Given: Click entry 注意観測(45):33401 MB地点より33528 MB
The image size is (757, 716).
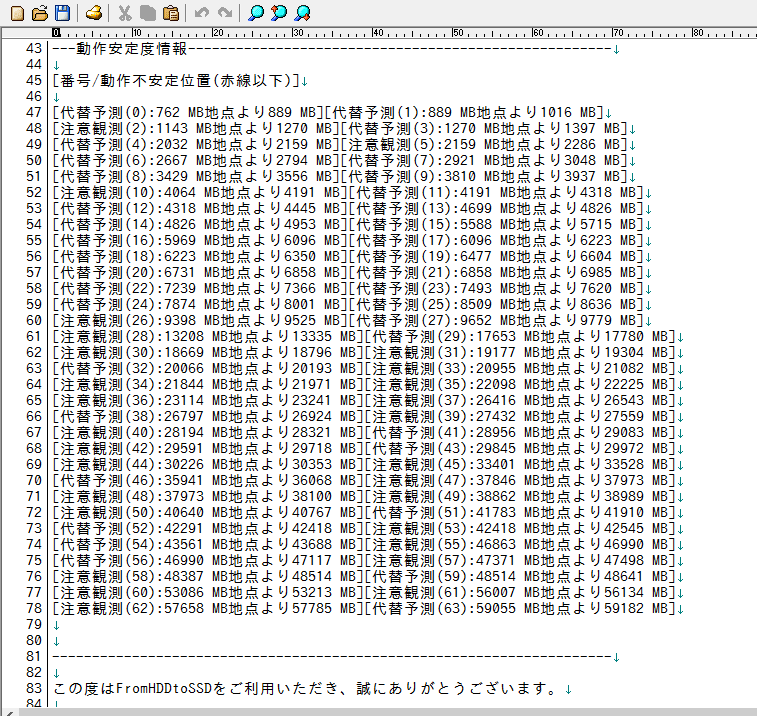Looking at the screenshot, I should [520, 464].
